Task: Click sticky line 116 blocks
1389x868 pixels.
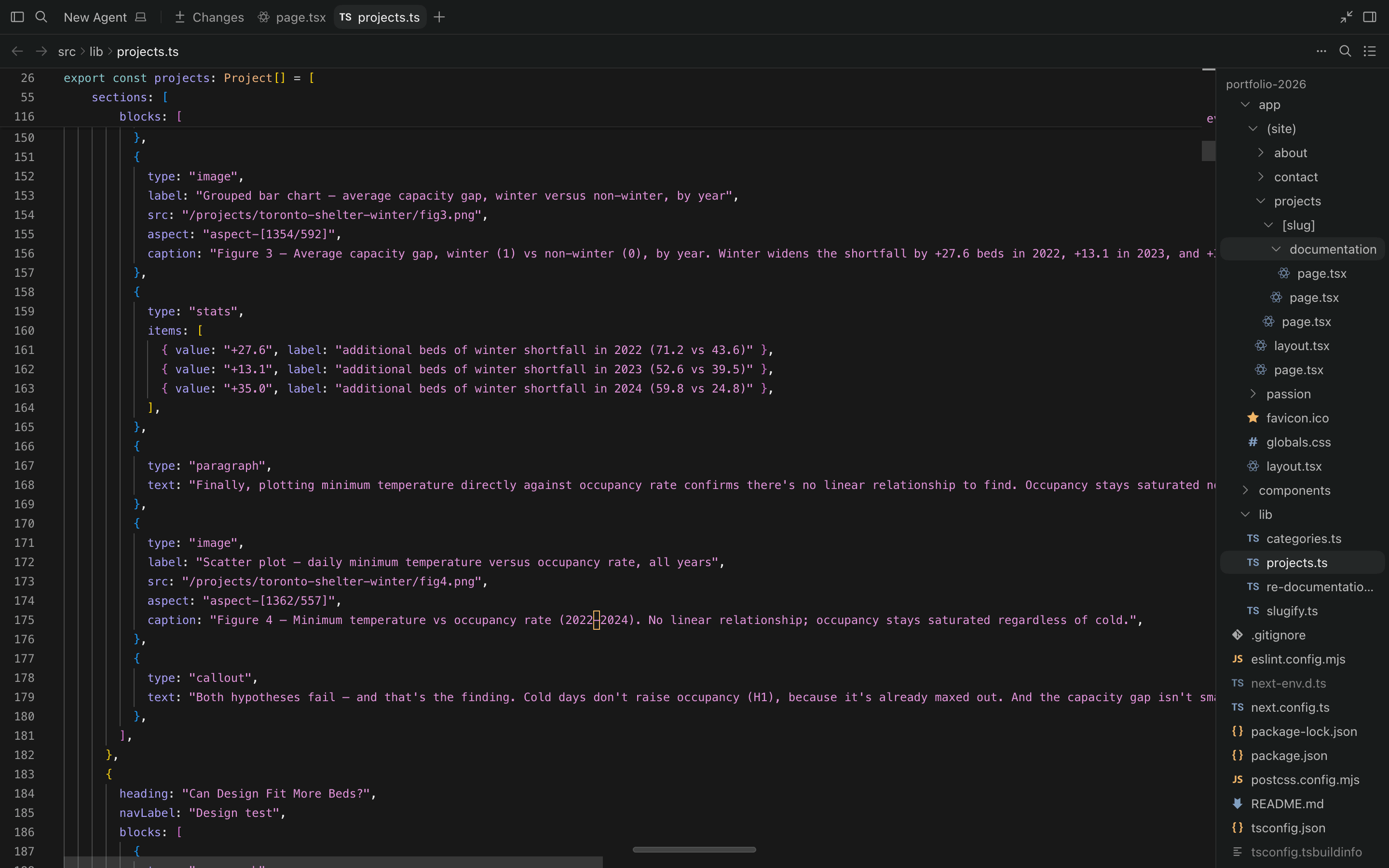Action: point(151,117)
